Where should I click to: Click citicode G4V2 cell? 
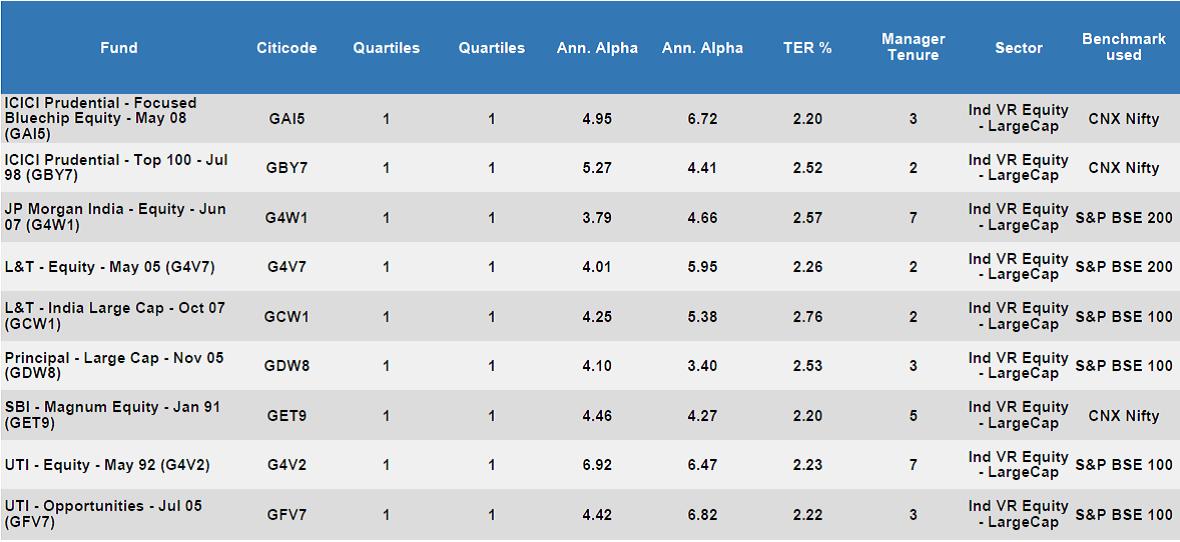(x=287, y=465)
